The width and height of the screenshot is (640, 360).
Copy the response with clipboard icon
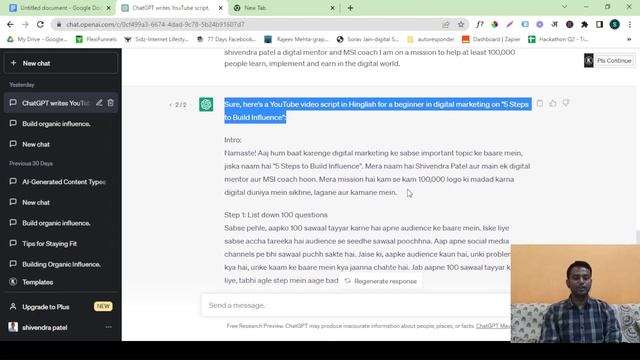(540, 103)
